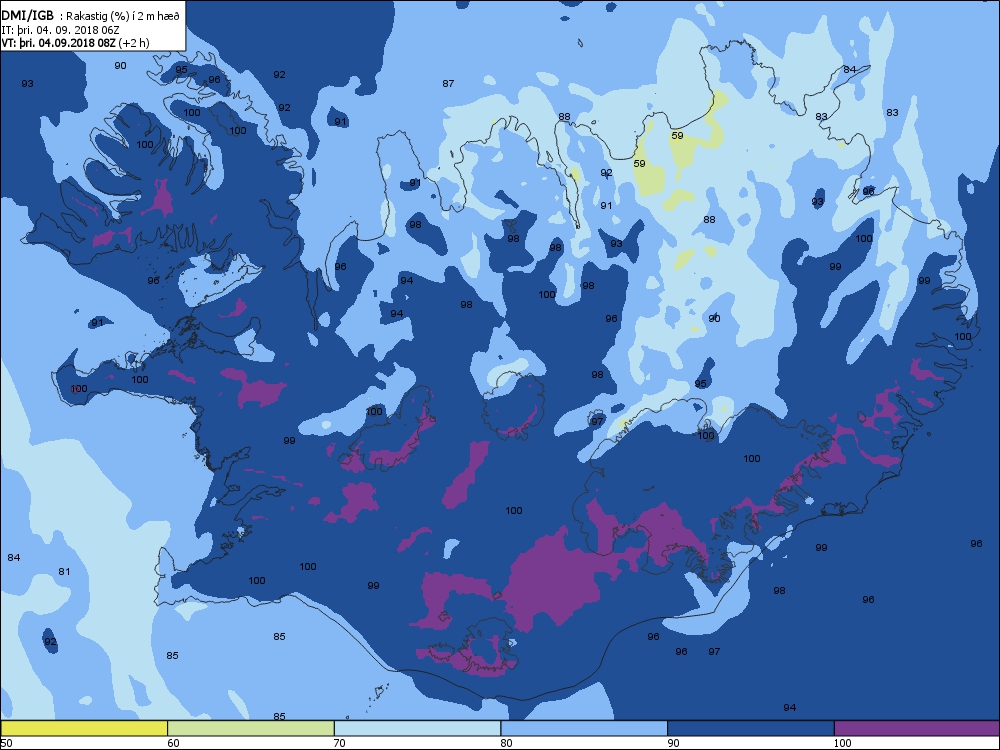Click the '87' humidity value on the map

[448, 84]
